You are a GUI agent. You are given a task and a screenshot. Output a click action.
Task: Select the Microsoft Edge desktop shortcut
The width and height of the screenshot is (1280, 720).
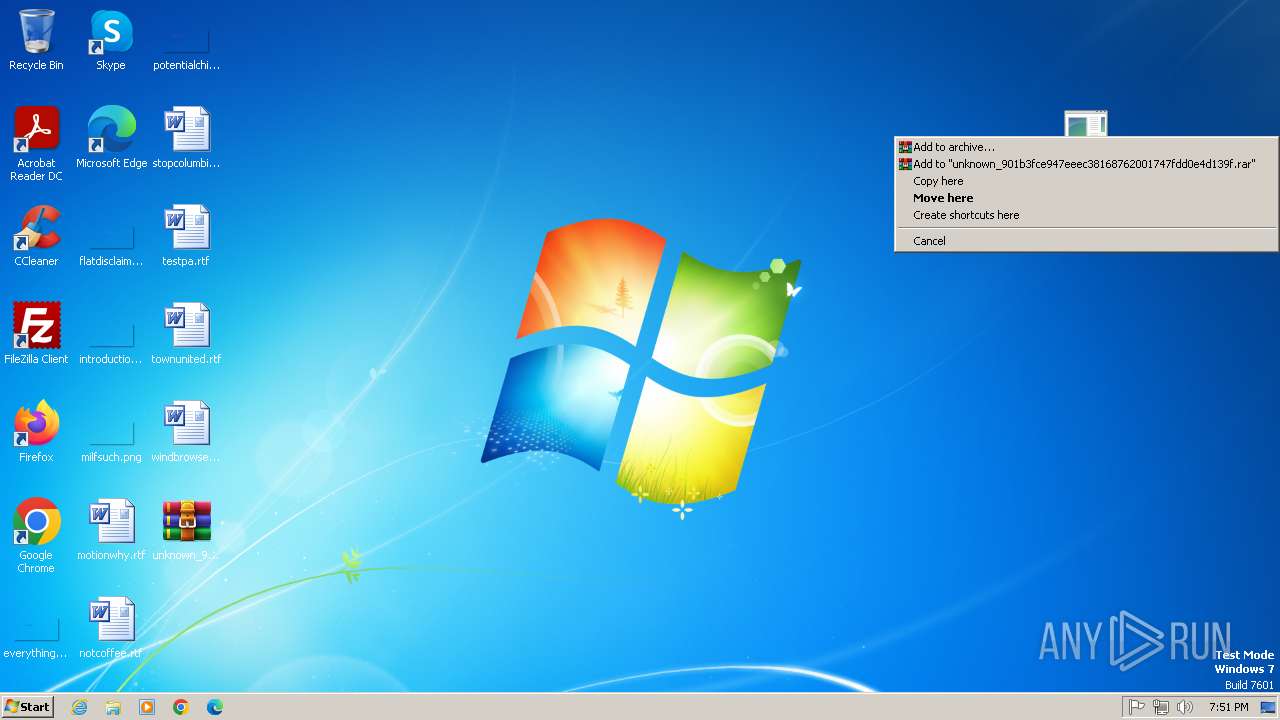tap(111, 138)
